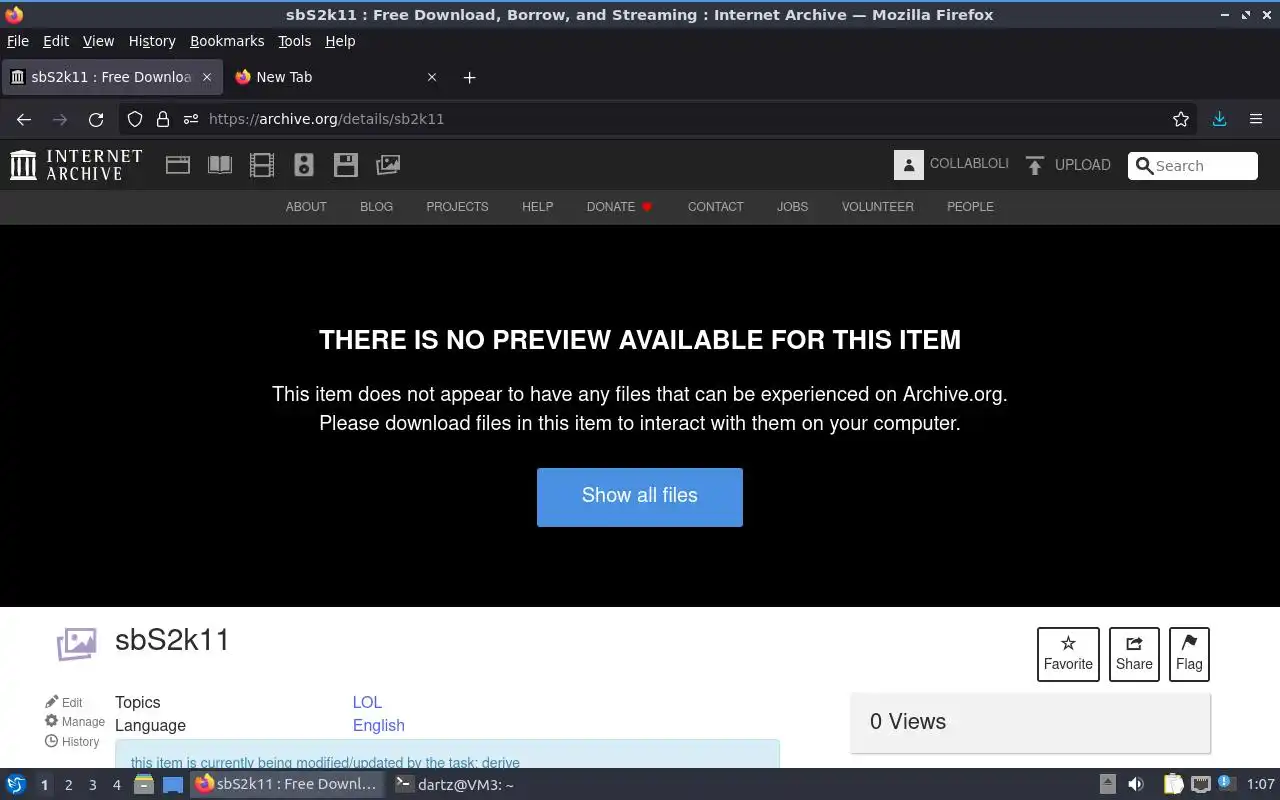Open the BLOG link

(376, 207)
